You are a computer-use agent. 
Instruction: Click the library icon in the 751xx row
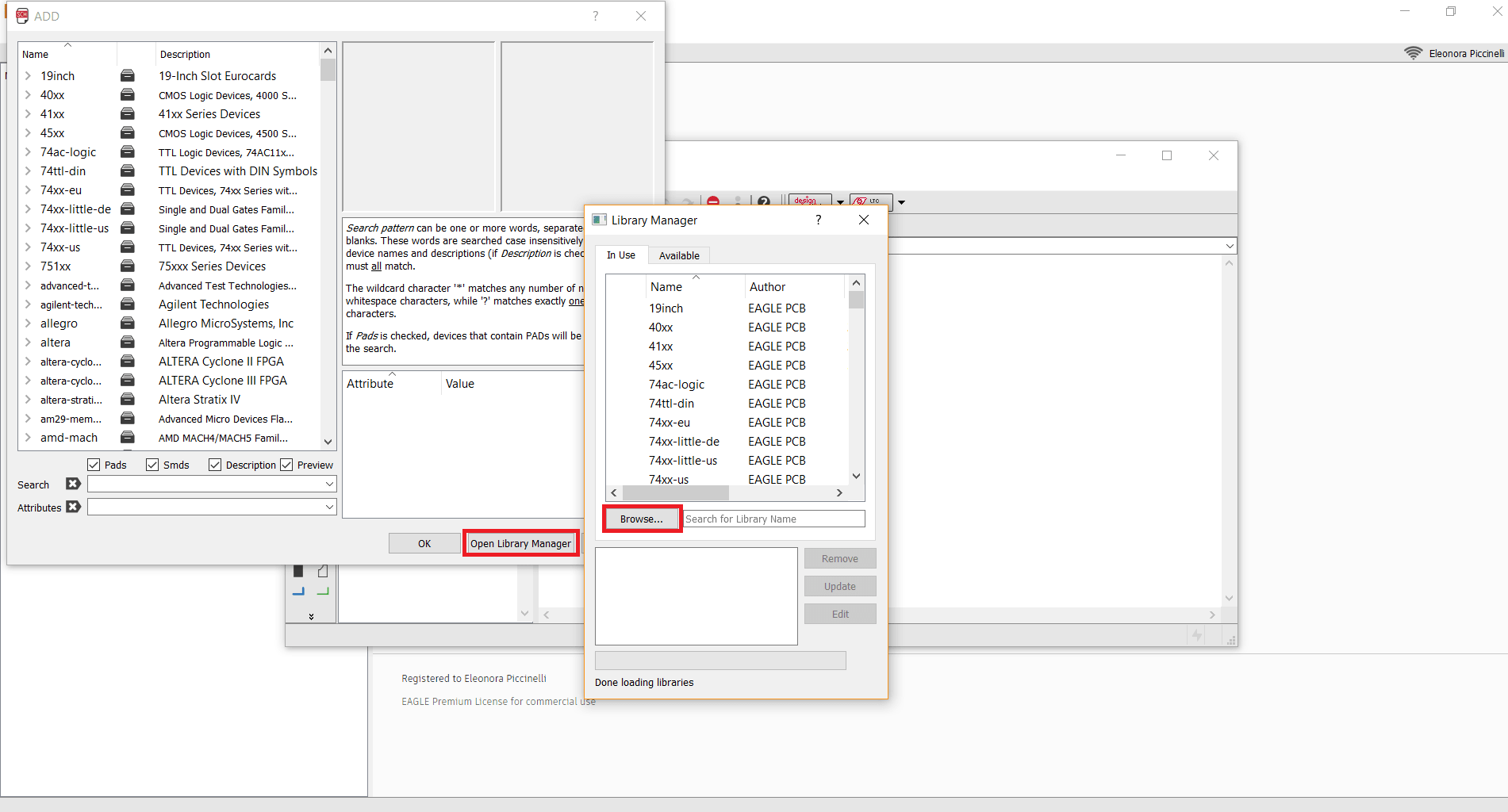pos(127,266)
